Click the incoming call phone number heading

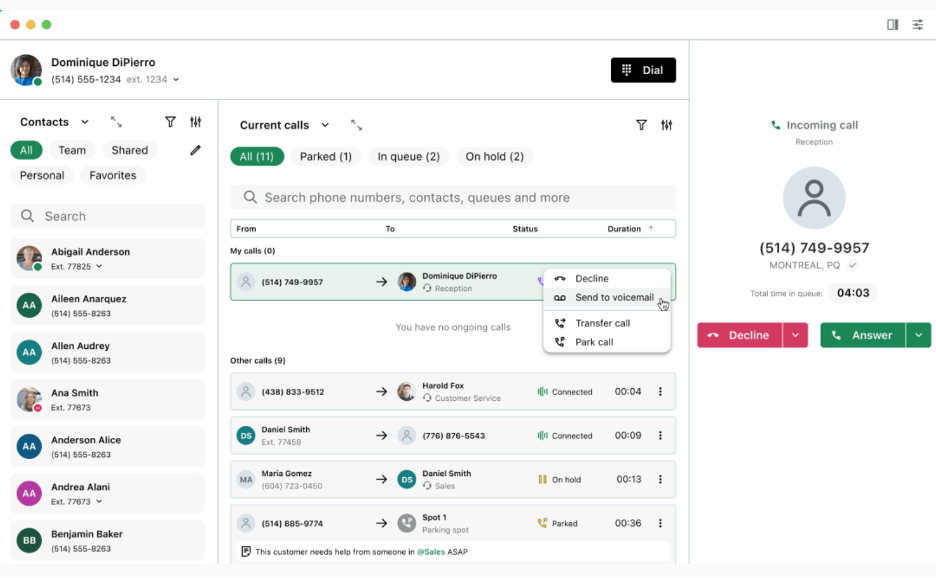point(814,248)
